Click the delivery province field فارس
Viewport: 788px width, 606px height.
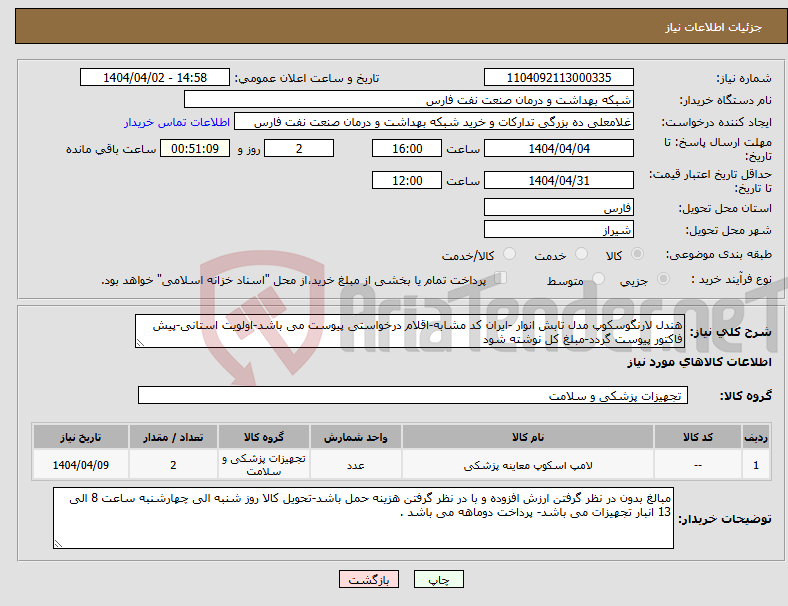click(x=558, y=207)
